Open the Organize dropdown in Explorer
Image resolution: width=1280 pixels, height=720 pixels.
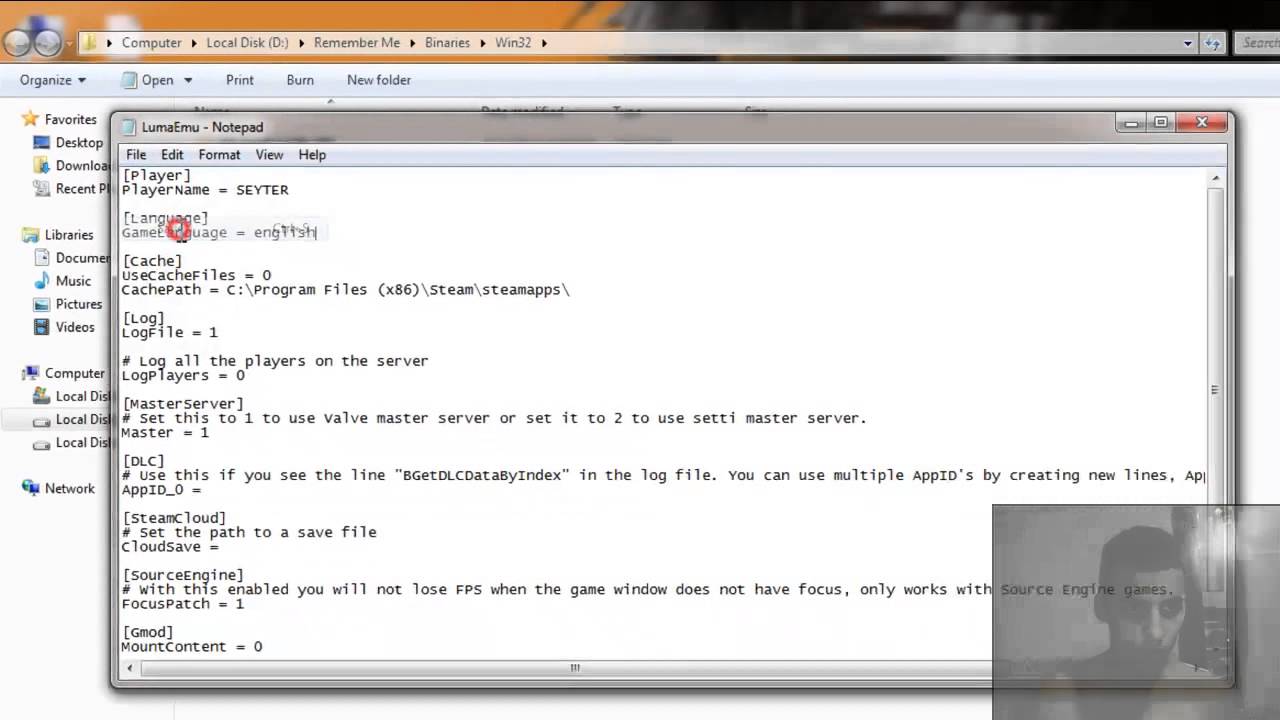tap(53, 80)
